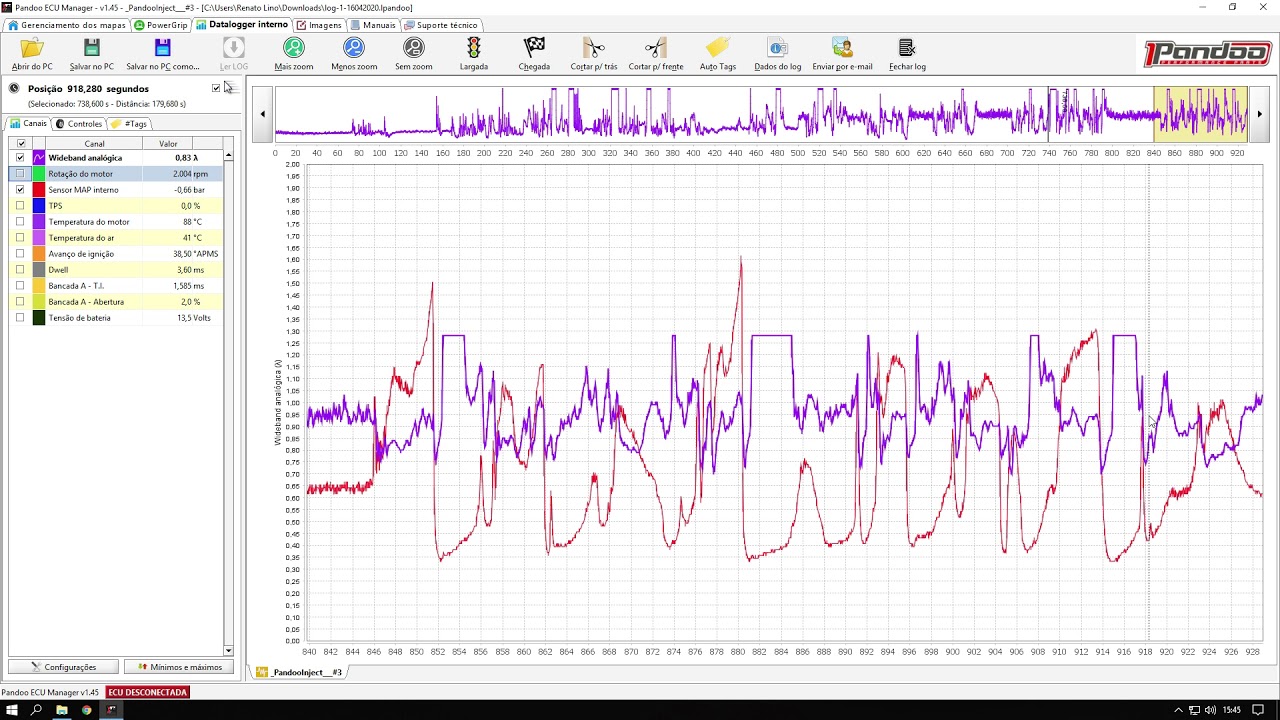1280x720 pixels.
Task: Use Cortar p/ trás scissors tool
Action: pos(594,54)
